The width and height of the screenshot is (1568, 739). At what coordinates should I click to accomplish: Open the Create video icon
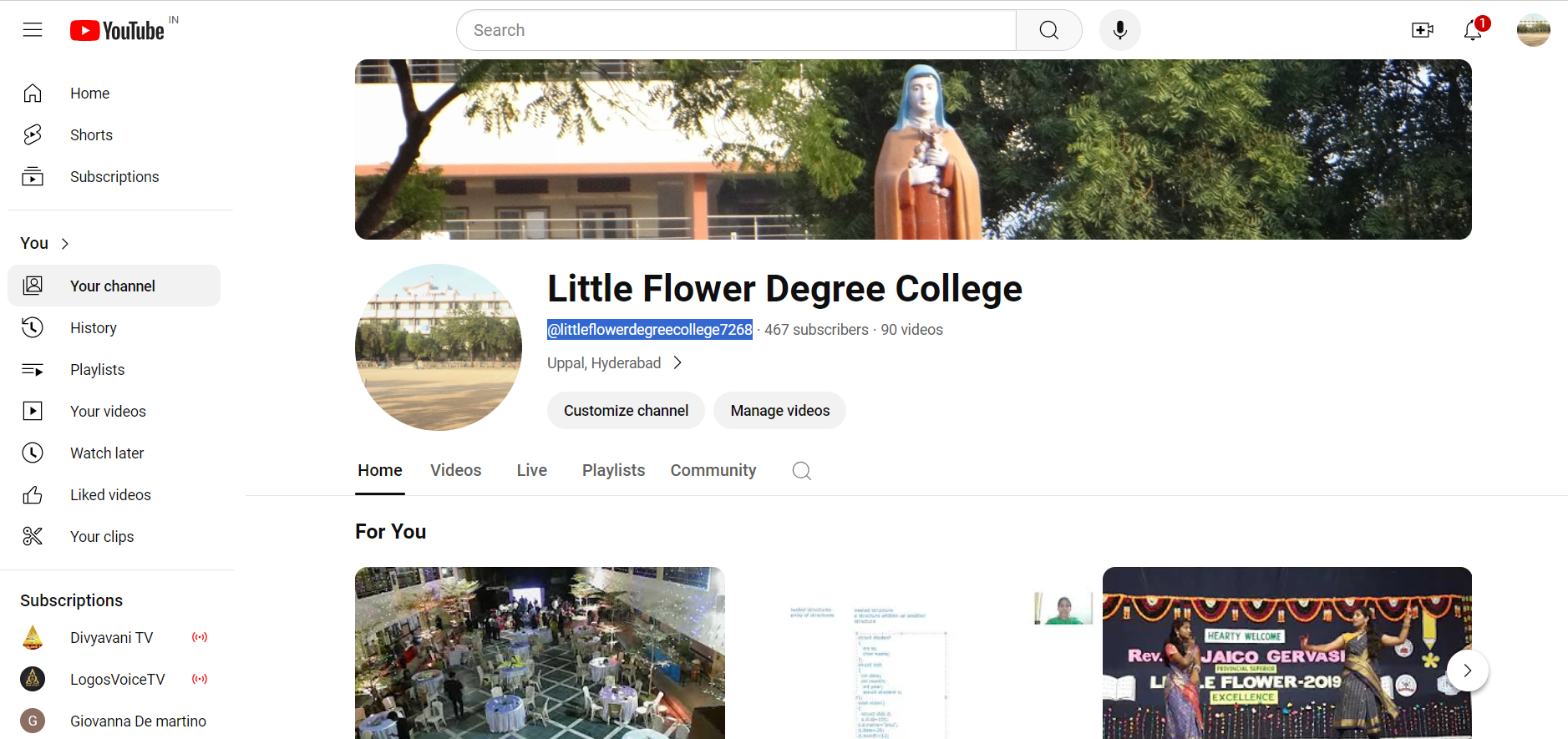[x=1422, y=30]
